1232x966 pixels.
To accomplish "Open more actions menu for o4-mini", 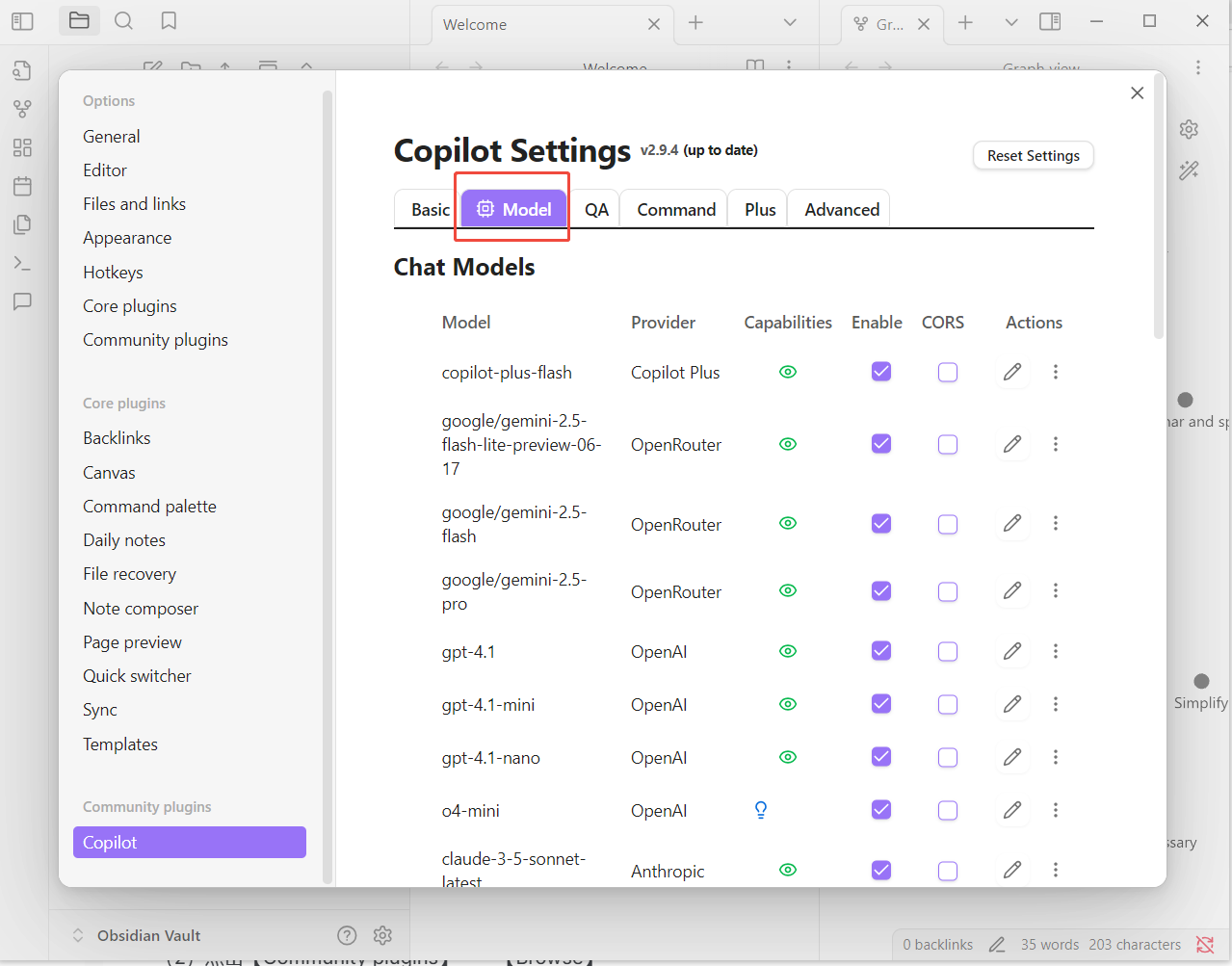I will [1056, 810].
